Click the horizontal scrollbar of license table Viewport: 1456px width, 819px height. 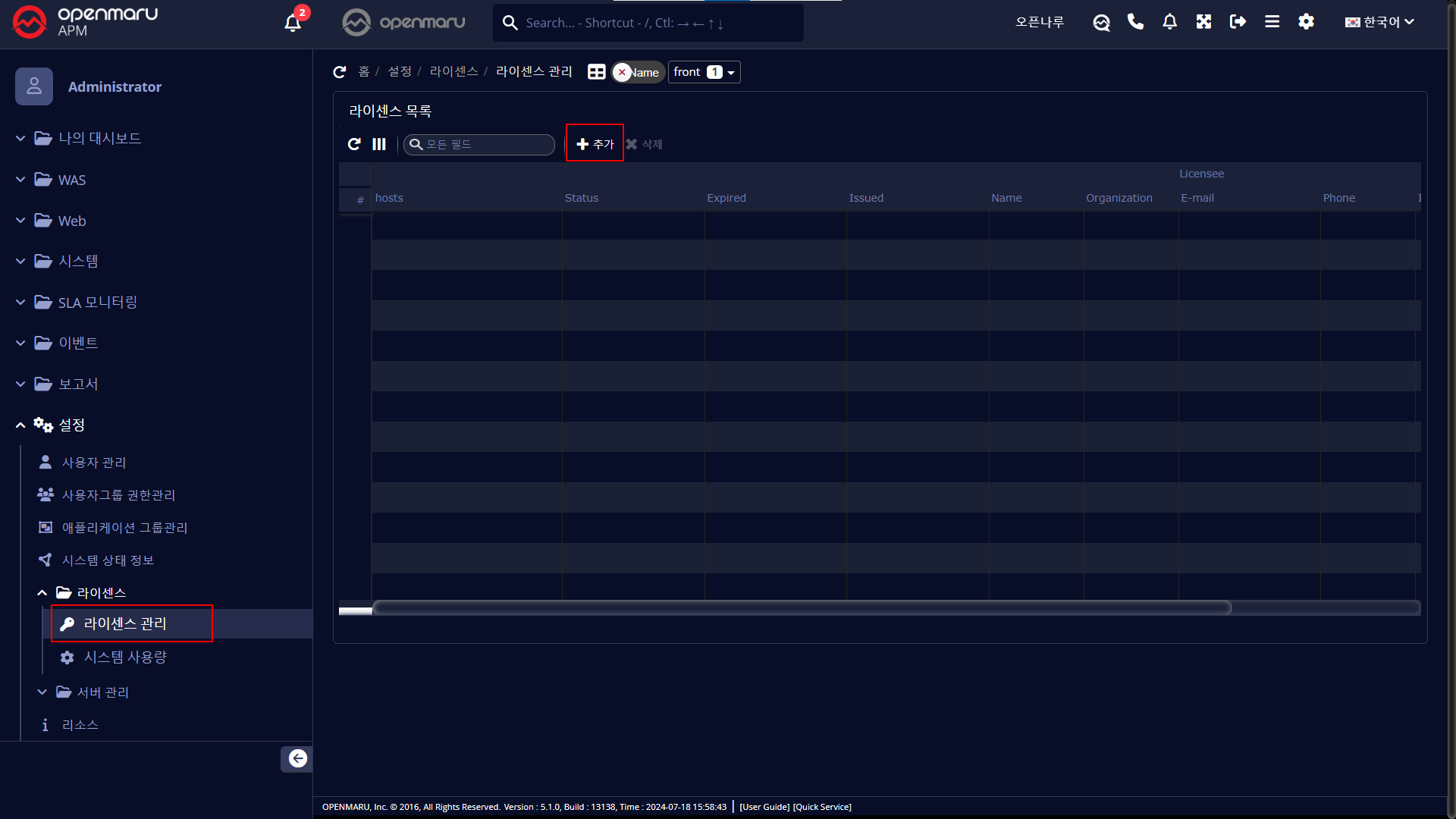(801, 607)
